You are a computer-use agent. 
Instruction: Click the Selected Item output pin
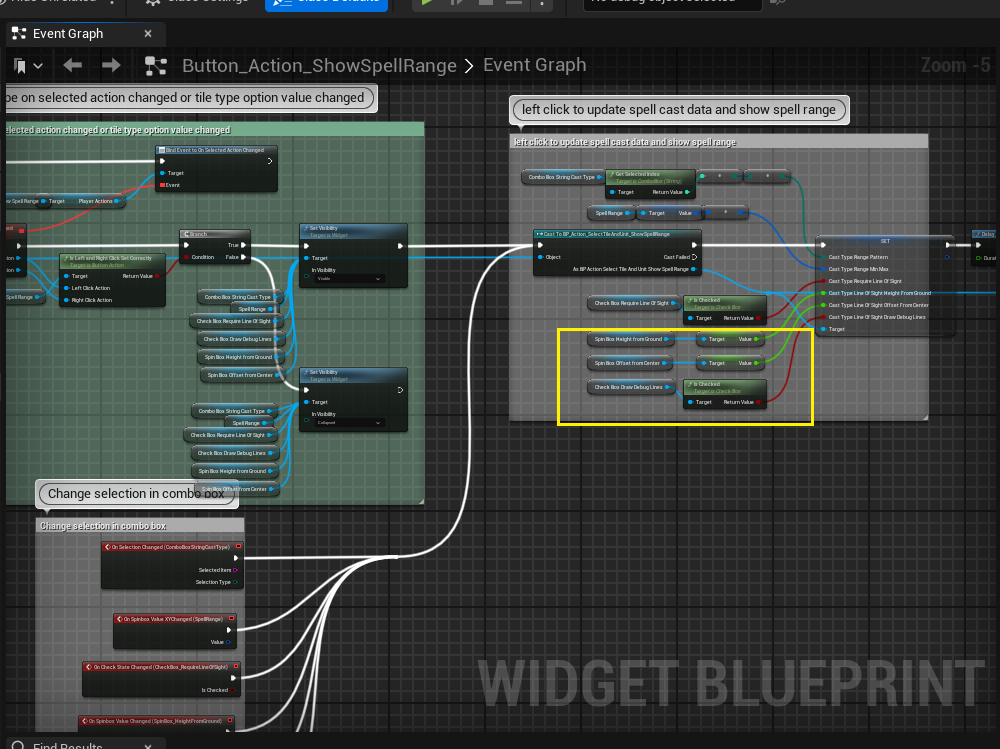click(x=235, y=570)
